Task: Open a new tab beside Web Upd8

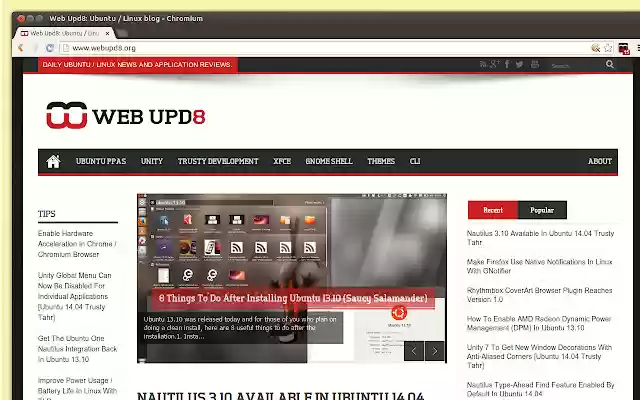Action: (x=122, y=33)
